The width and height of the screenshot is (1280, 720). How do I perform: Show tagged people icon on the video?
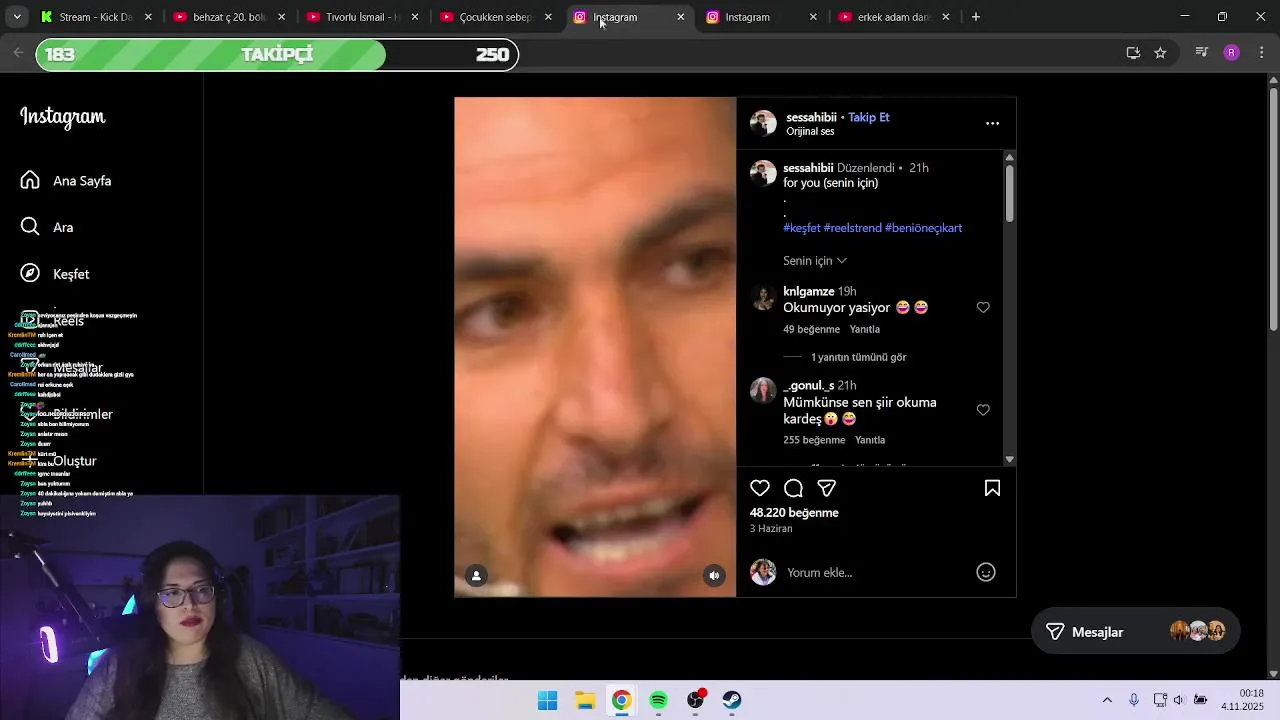(x=476, y=575)
